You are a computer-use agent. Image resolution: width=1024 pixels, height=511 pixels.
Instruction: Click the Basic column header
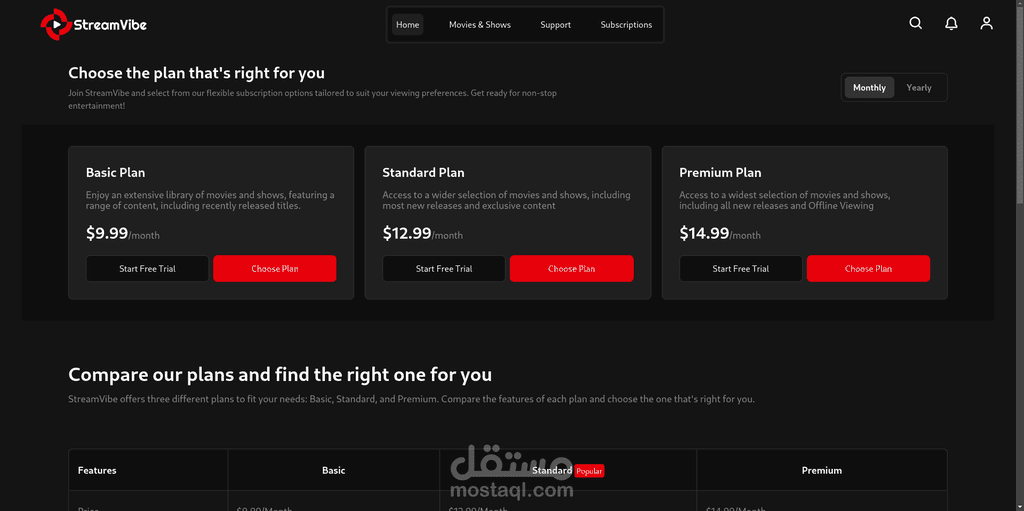coord(334,470)
